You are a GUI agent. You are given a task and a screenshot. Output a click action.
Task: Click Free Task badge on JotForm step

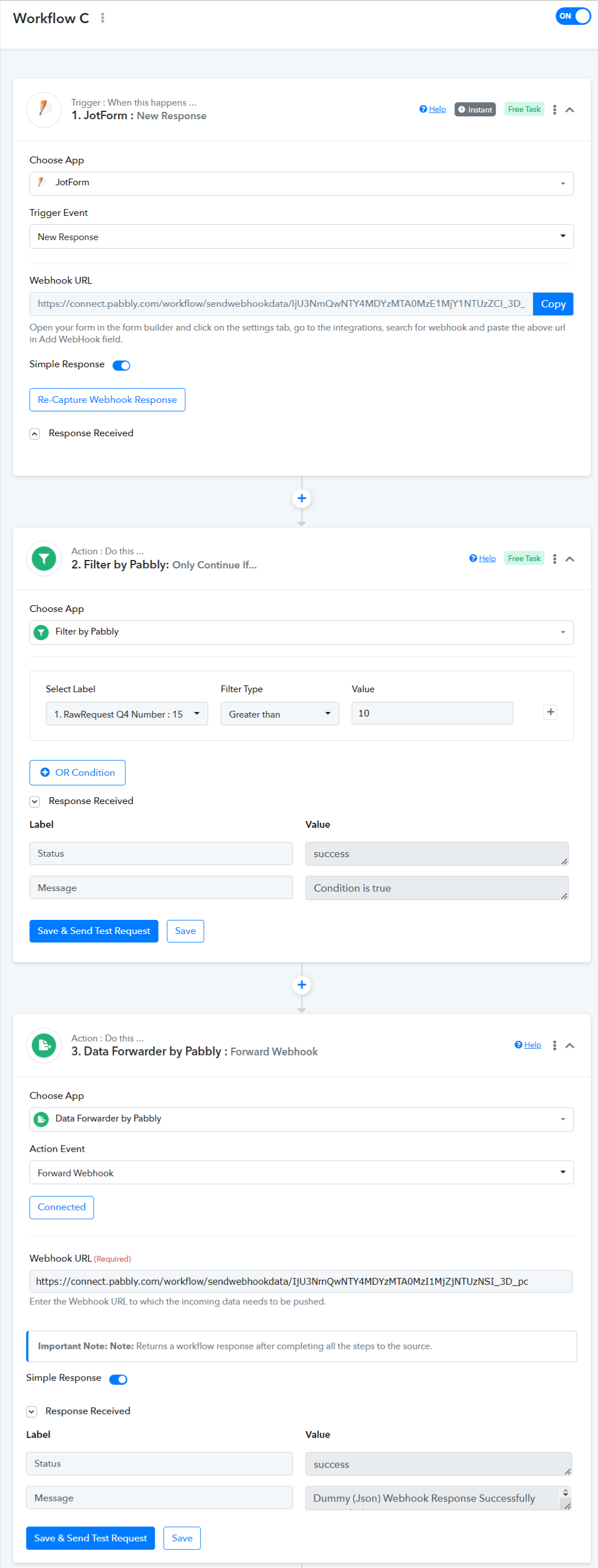(x=524, y=110)
